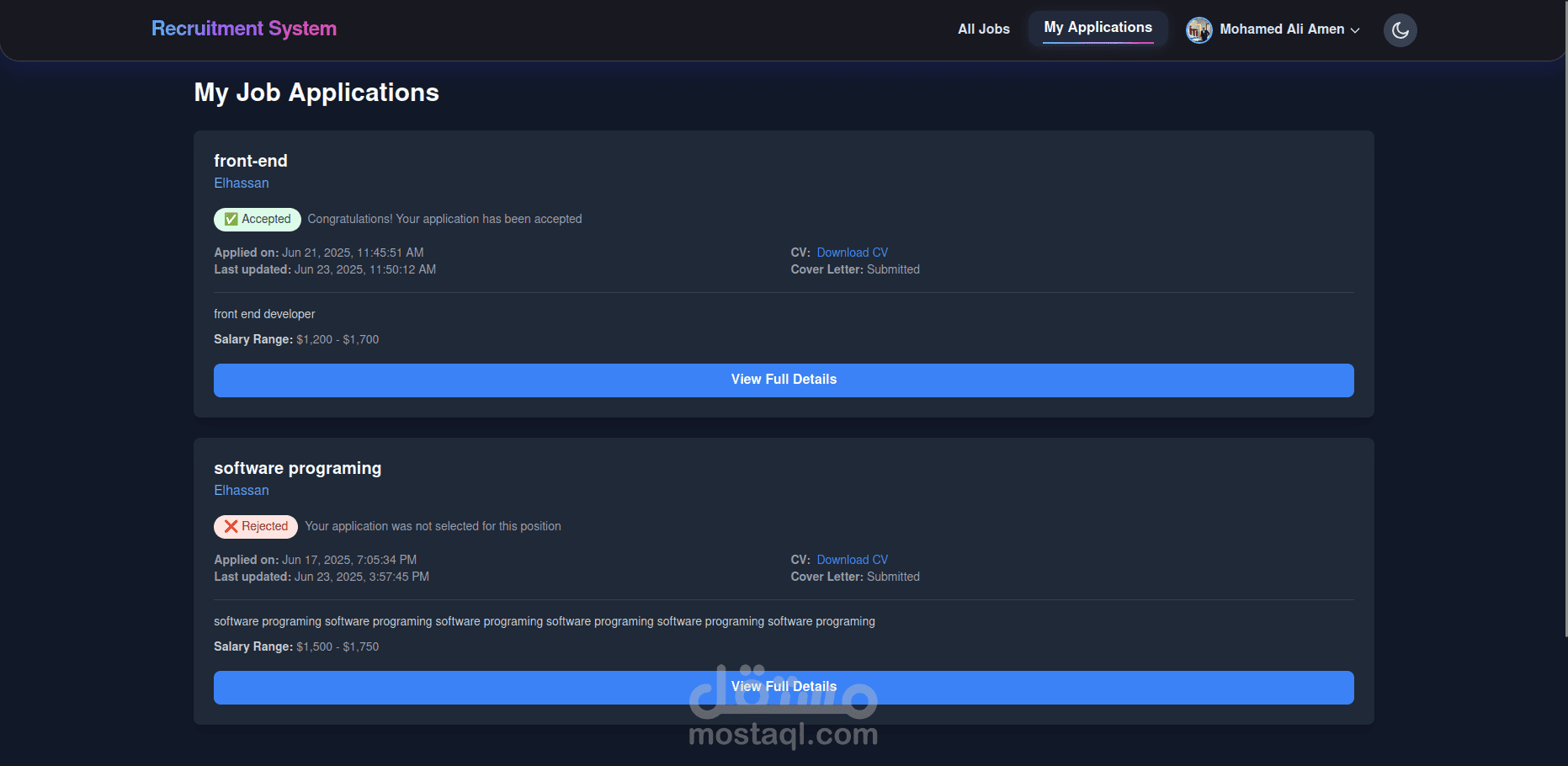Click the green checkmark icon in Accepted
The width and height of the screenshot is (1568, 766).
click(x=231, y=219)
